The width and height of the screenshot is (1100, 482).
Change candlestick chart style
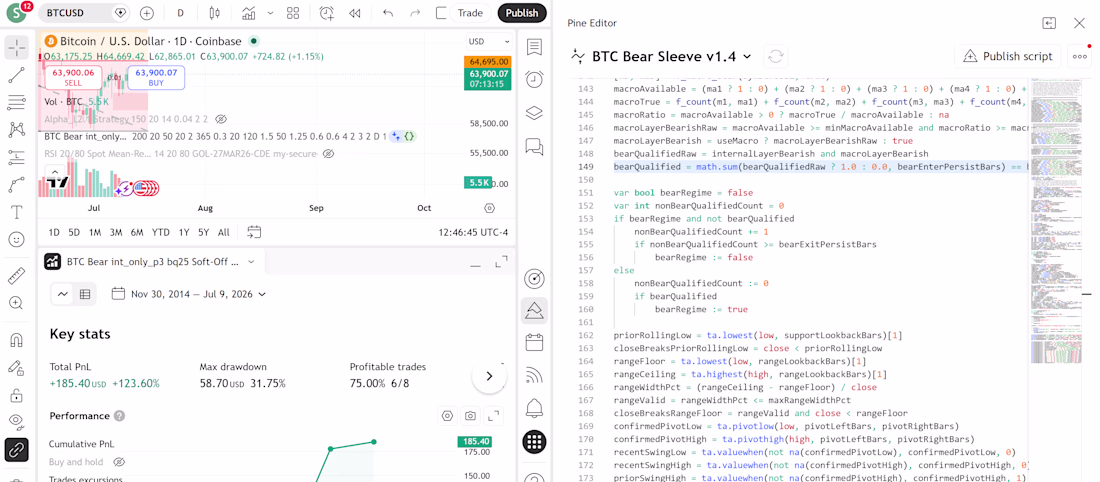tap(215, 13)
